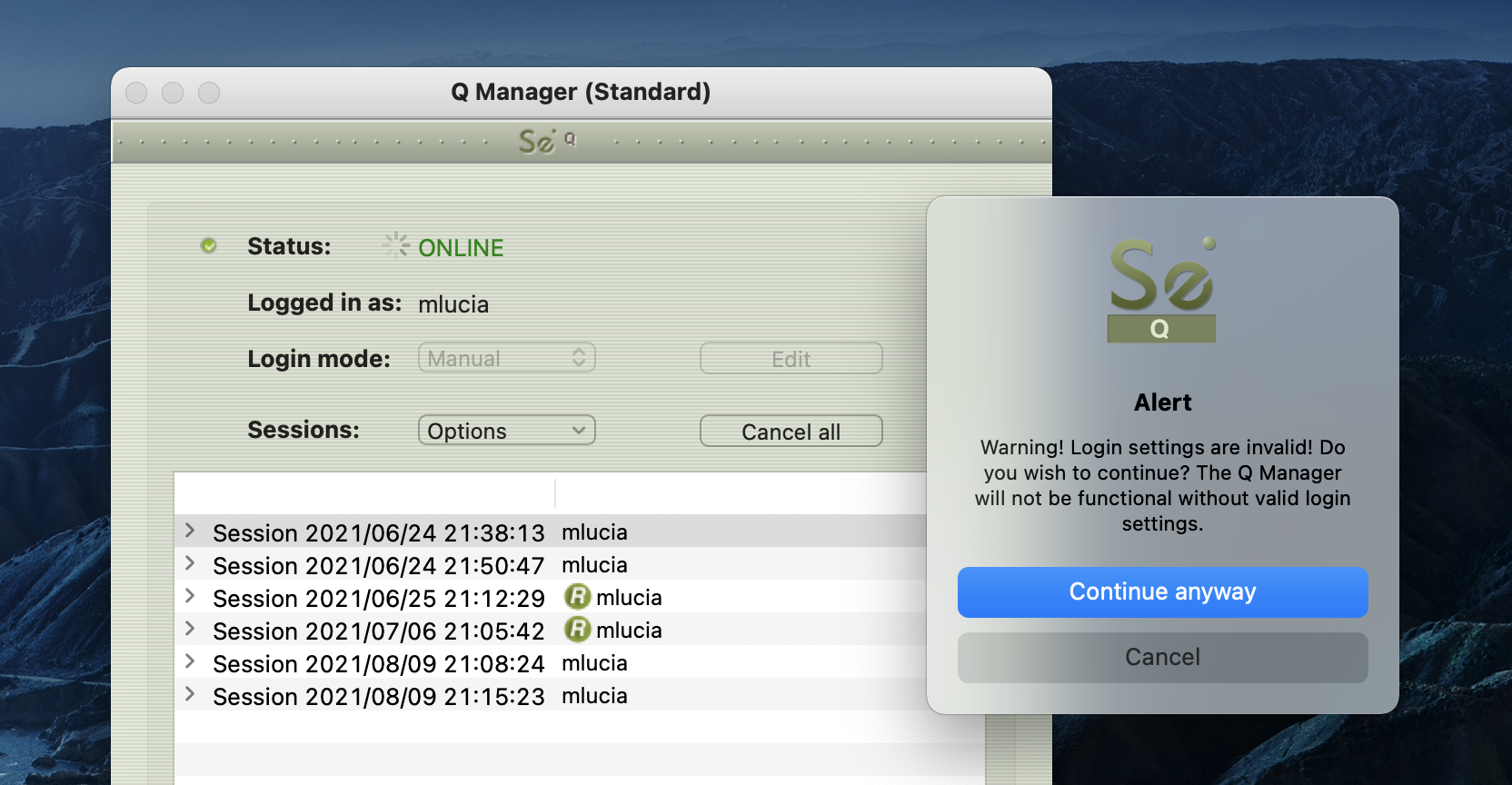1512x785 pixels.
Task: Click the column divider in the sessions list header
Action: 555,493
